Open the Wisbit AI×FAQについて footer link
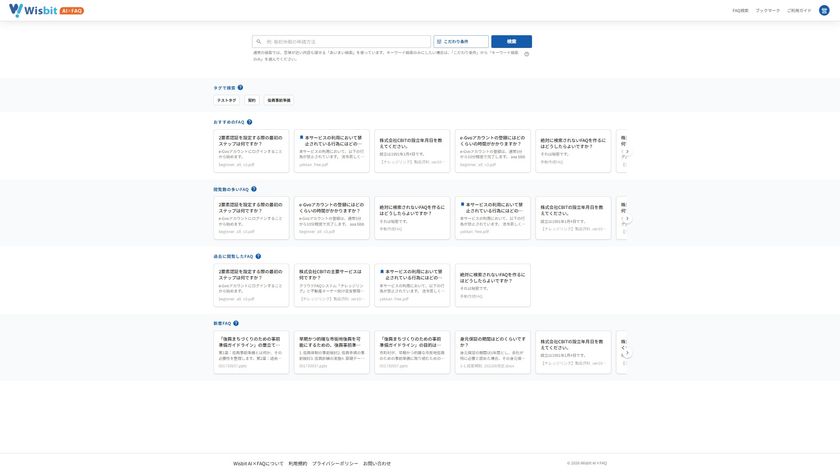 258,463
